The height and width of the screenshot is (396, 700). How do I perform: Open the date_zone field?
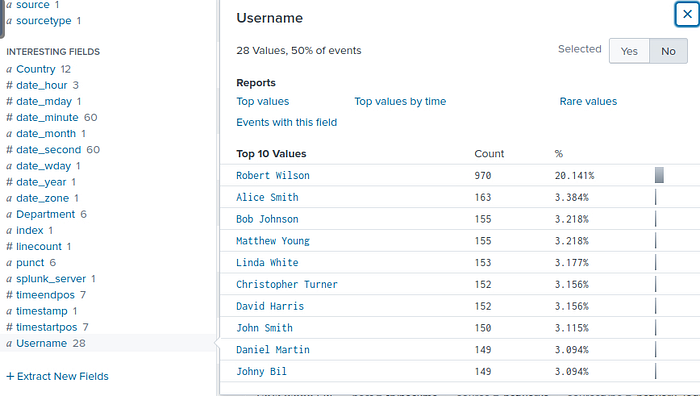tap(42, 198)
